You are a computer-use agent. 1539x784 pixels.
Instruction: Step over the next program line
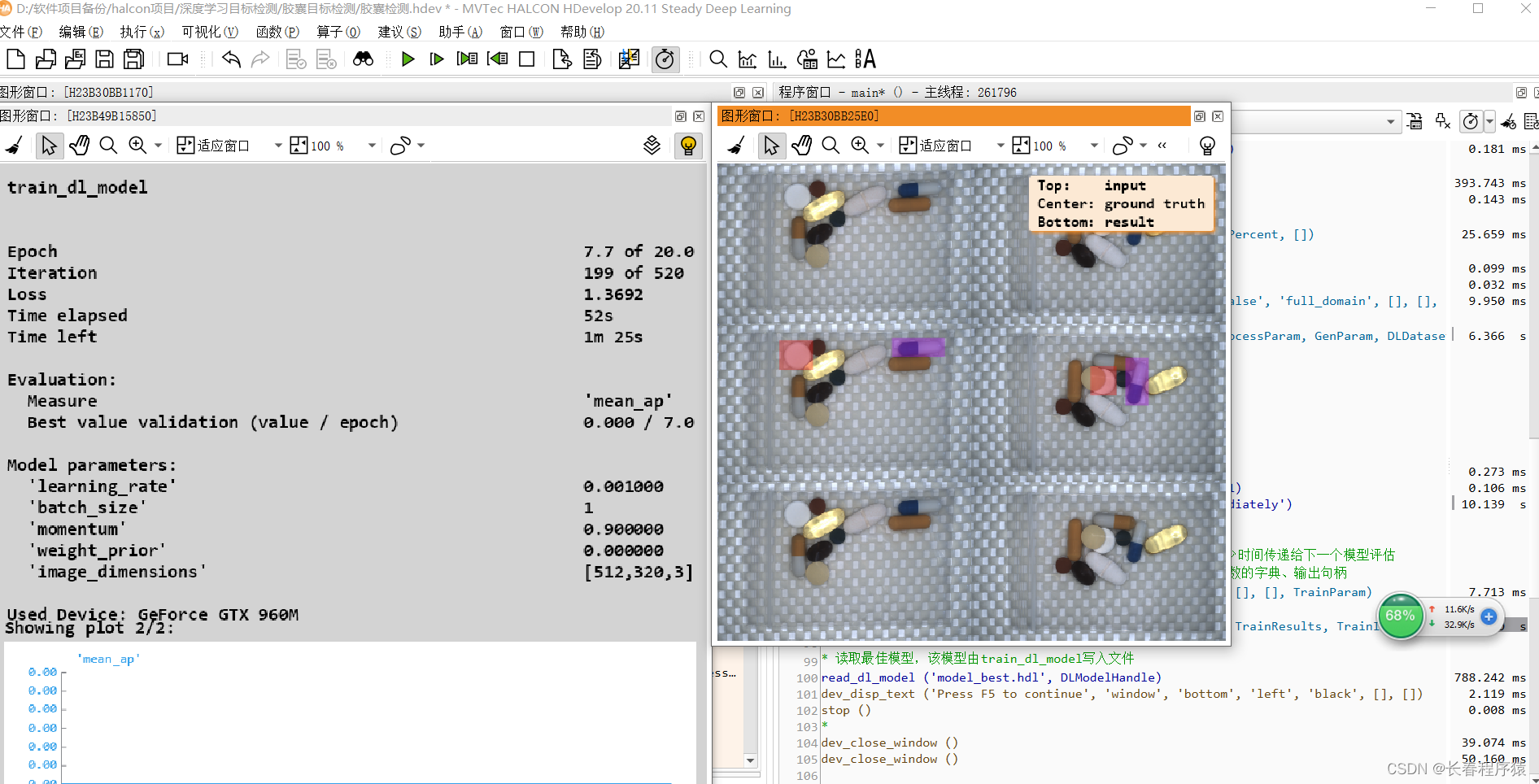(x=467, y=59)
